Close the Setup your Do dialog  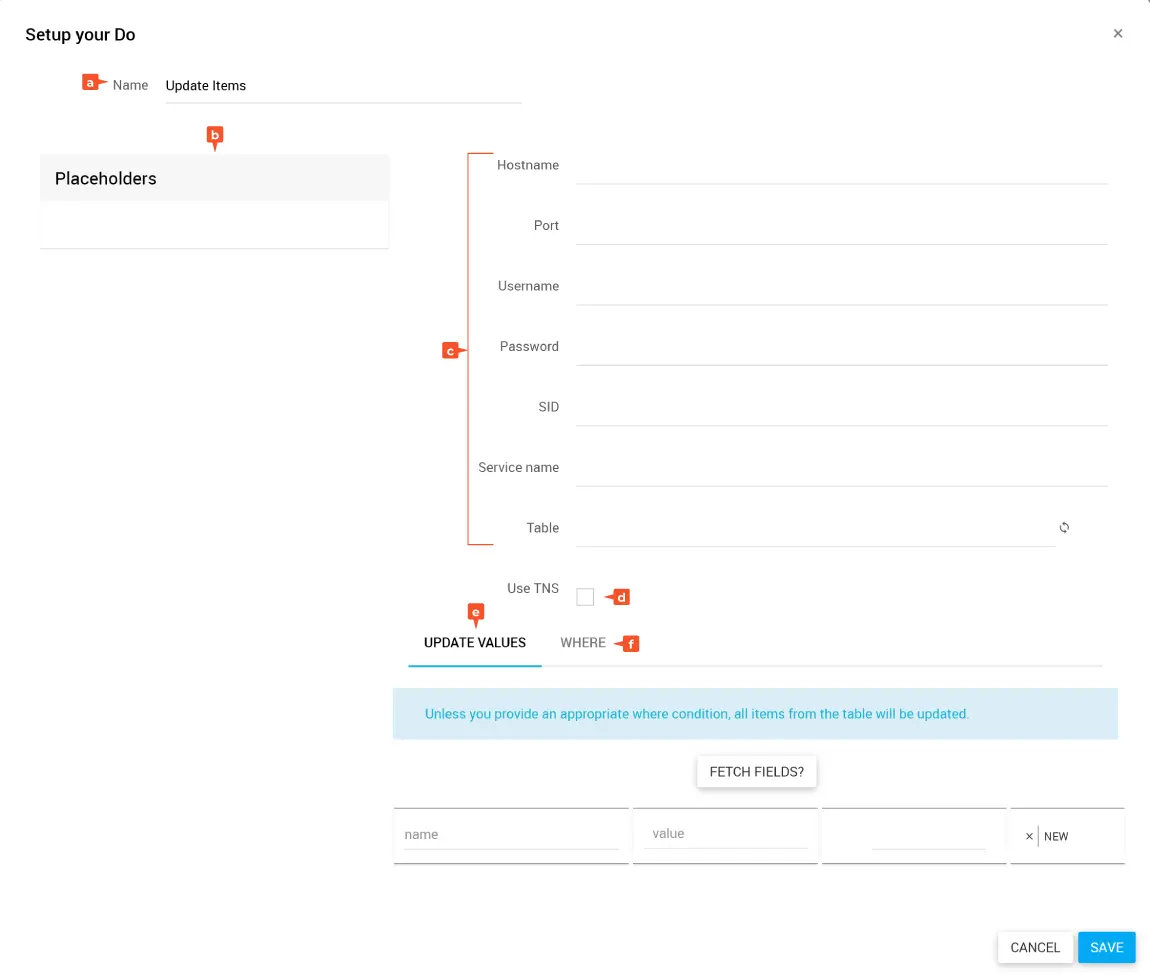tap(1118, 34)
